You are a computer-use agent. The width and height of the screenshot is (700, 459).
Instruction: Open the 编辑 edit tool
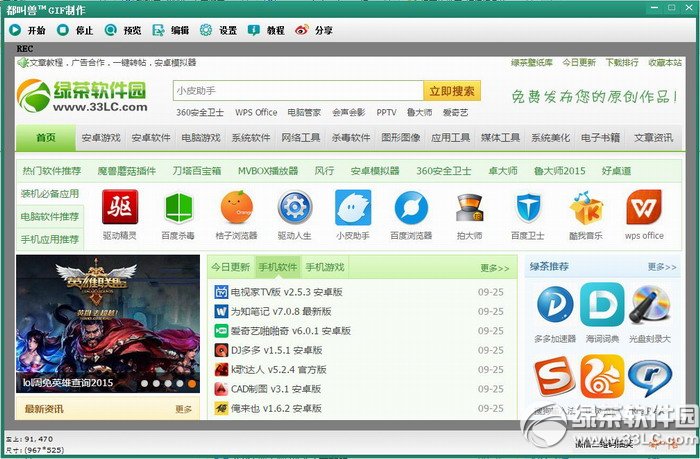171,30
